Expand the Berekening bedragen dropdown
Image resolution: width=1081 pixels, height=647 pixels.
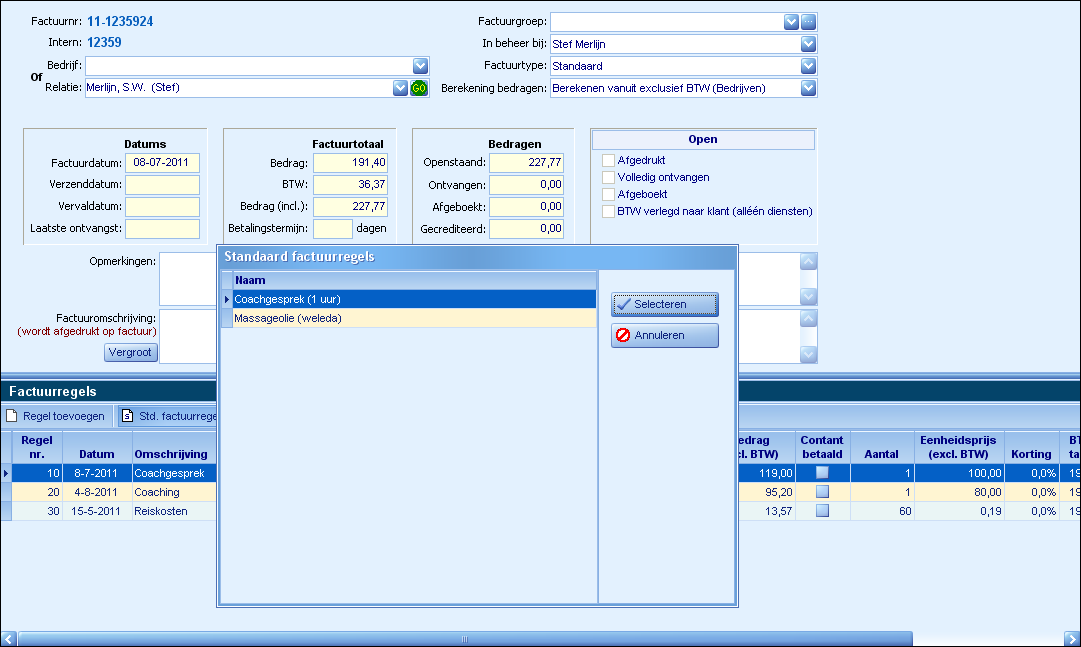(808, 88)
